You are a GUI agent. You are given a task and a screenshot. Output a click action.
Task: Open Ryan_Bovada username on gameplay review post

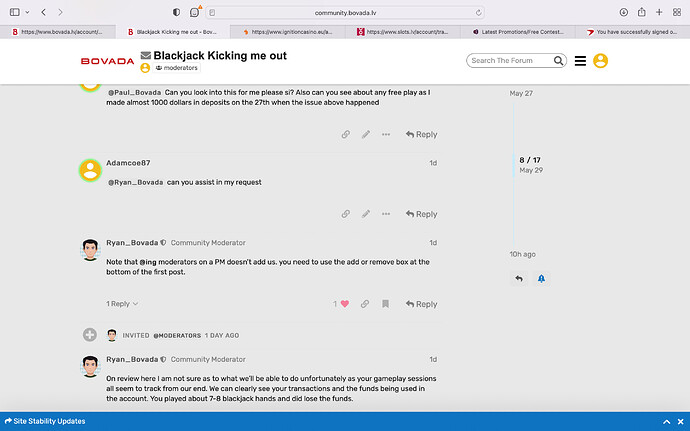(132, 359)
